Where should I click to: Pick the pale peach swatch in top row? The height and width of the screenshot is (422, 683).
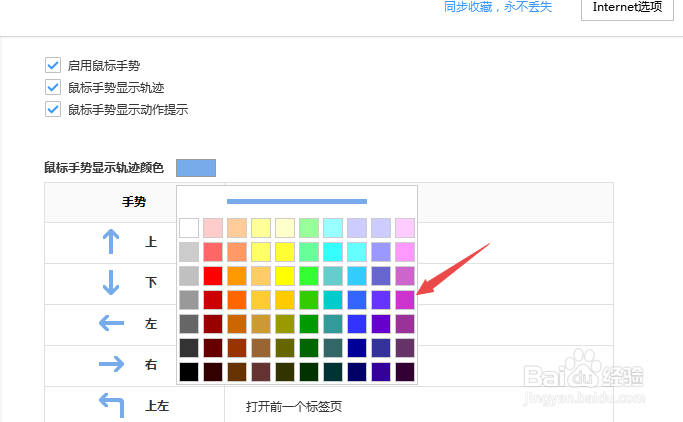[x=237, y=228]
